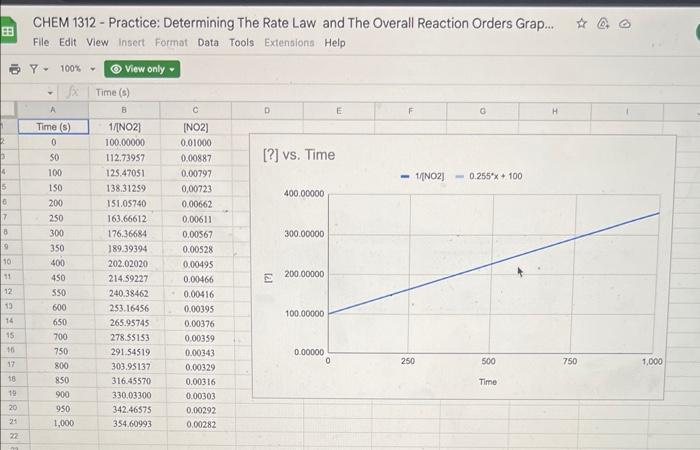
Task: Select the Time (s) header cell
Action: point(54,127)
